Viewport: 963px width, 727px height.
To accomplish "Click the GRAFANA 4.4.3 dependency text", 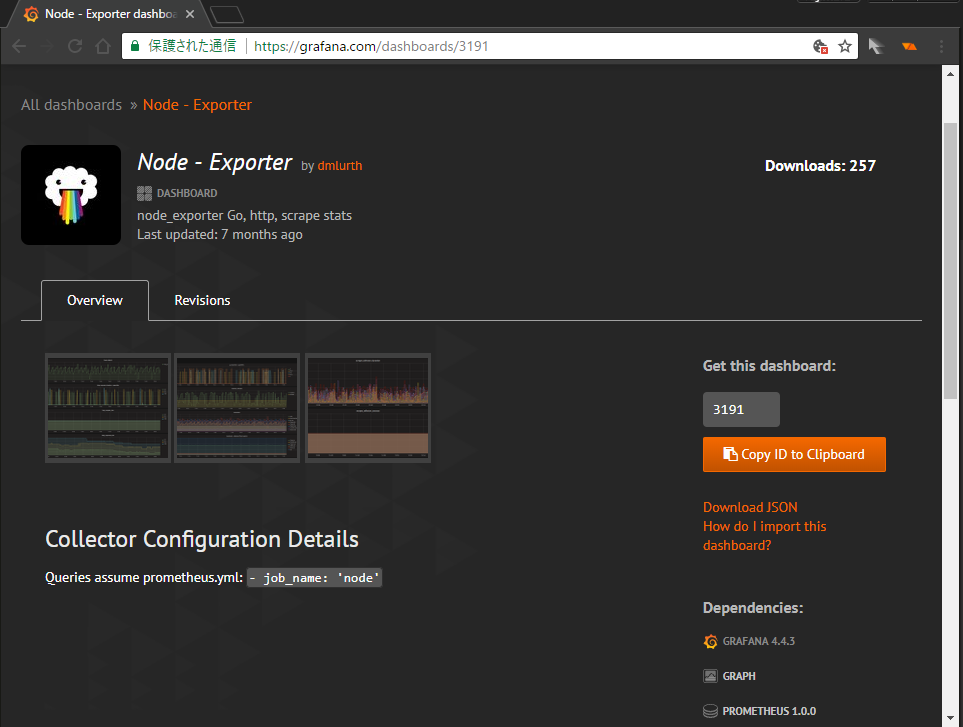I will (758, 641).
